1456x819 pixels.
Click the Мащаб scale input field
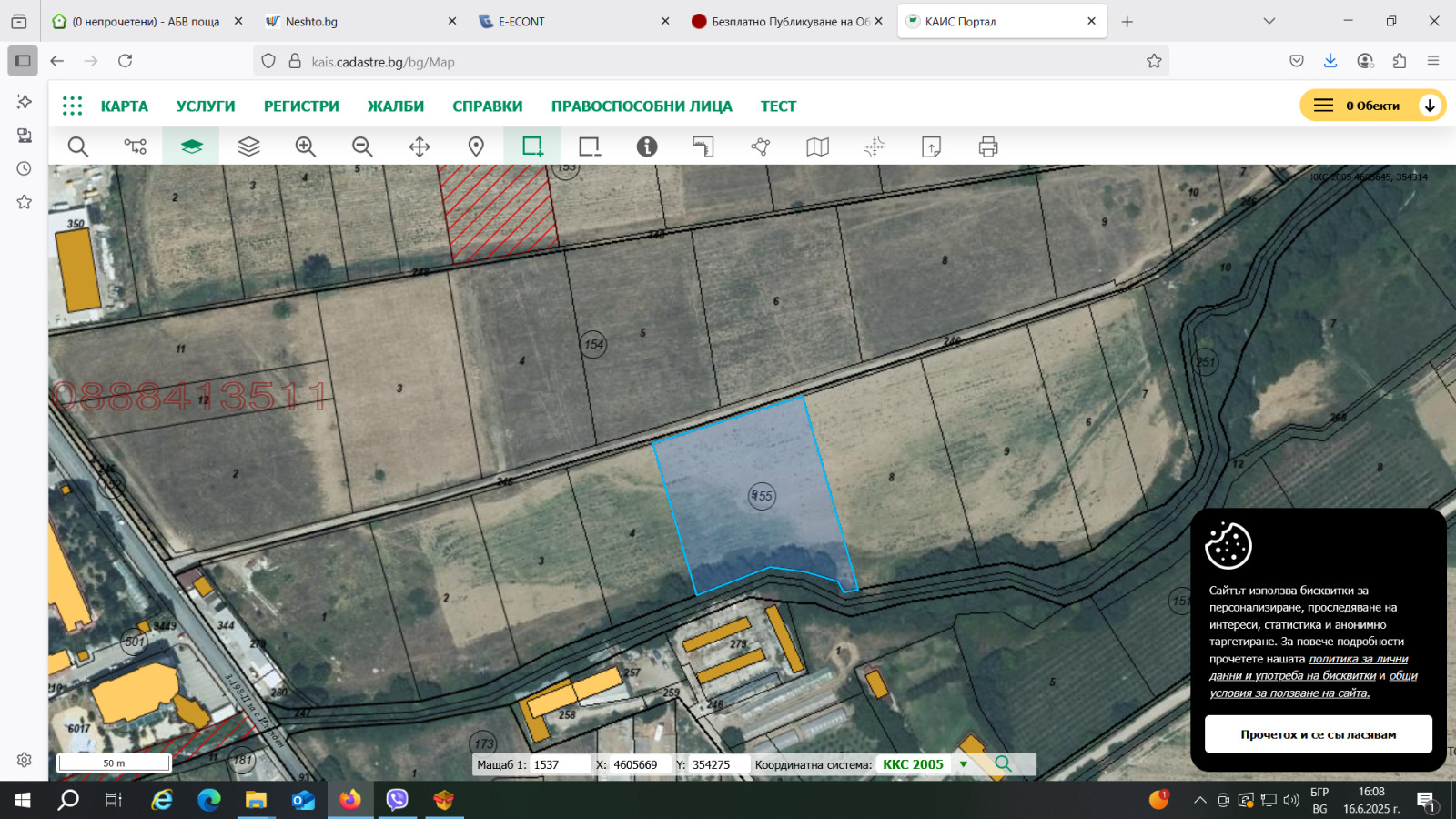560,764
